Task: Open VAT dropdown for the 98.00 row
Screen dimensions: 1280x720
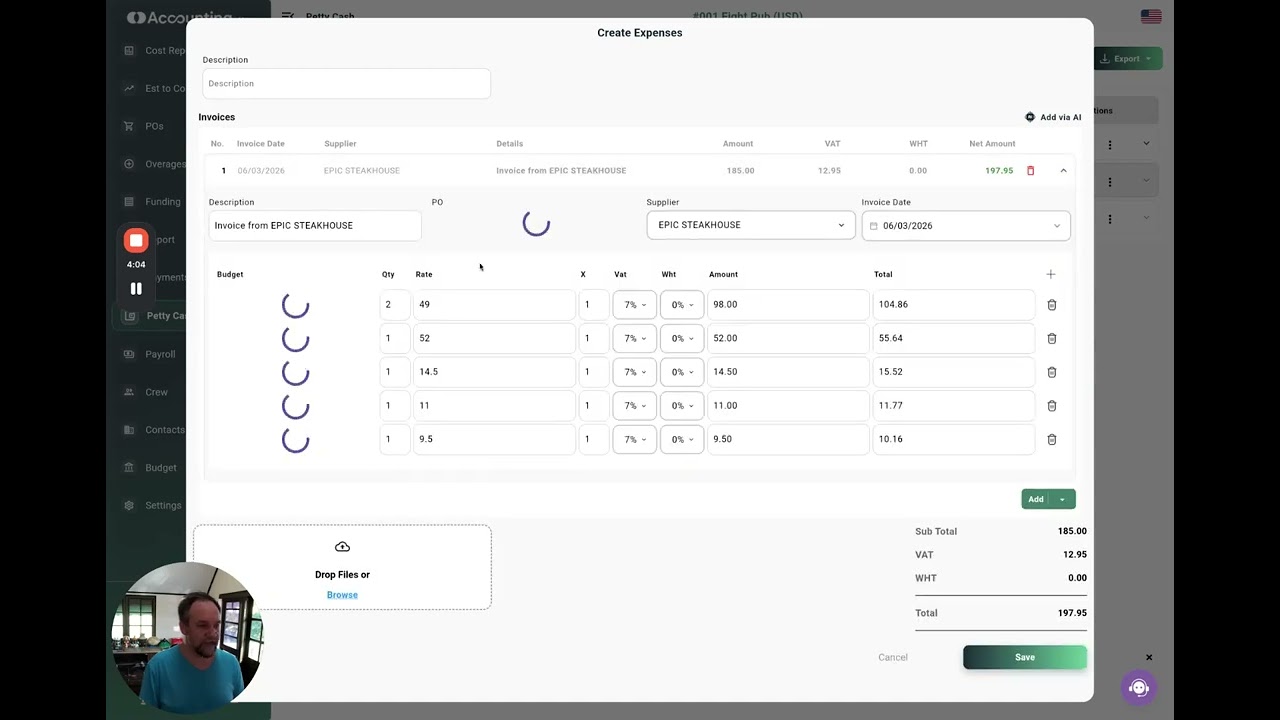Action: pos(634,305)
